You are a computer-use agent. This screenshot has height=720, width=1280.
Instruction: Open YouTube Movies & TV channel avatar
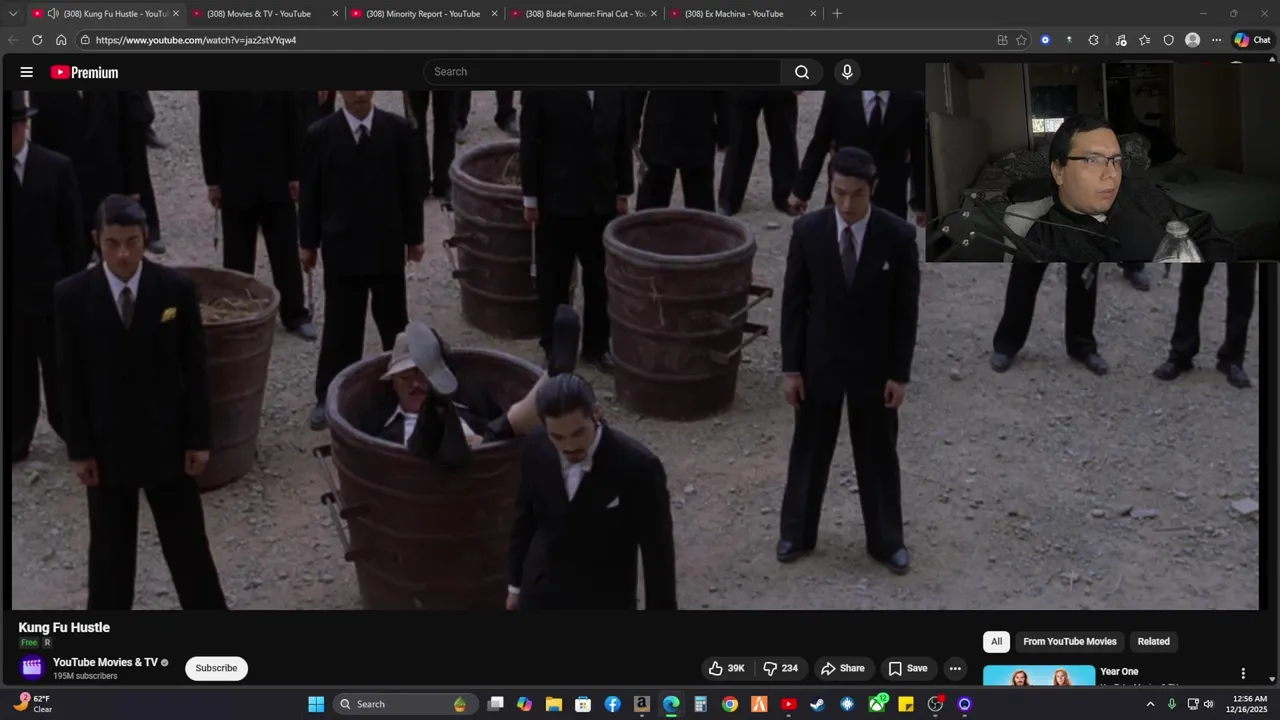[32, 667]
